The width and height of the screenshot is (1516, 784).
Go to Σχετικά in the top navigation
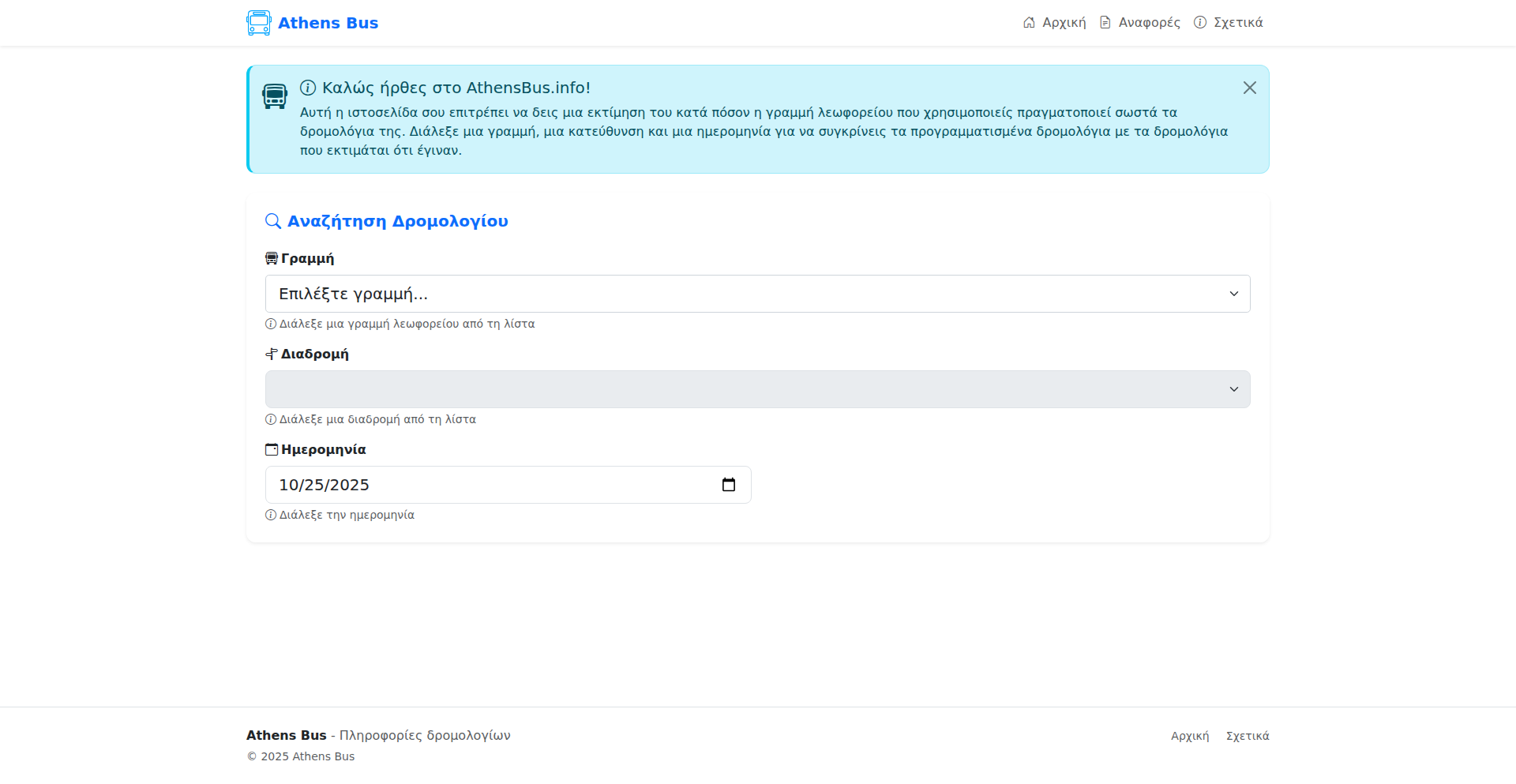pyautogui.click(x=1237, y=23)
